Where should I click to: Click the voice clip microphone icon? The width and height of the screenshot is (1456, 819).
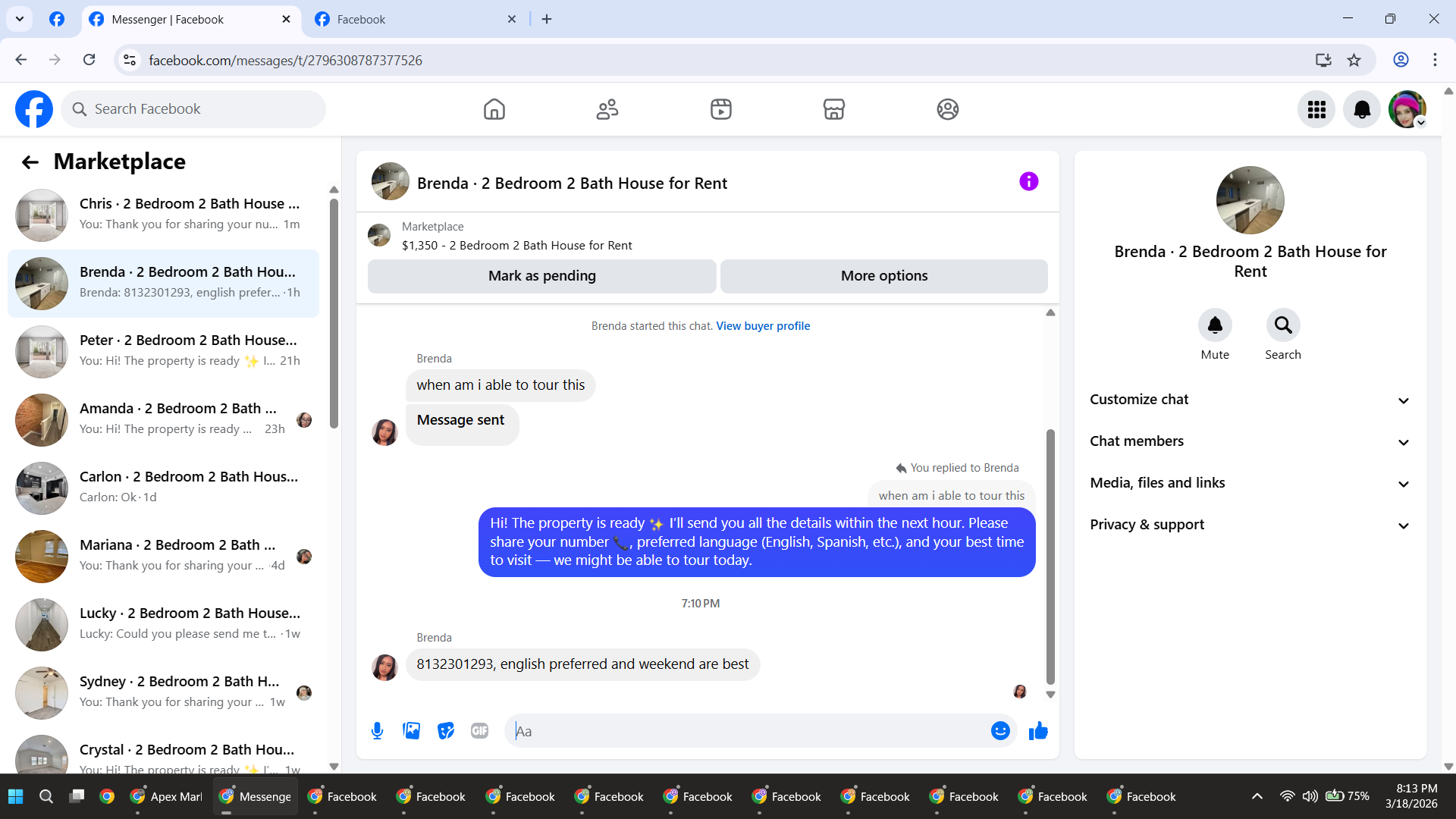click(377, 731)
